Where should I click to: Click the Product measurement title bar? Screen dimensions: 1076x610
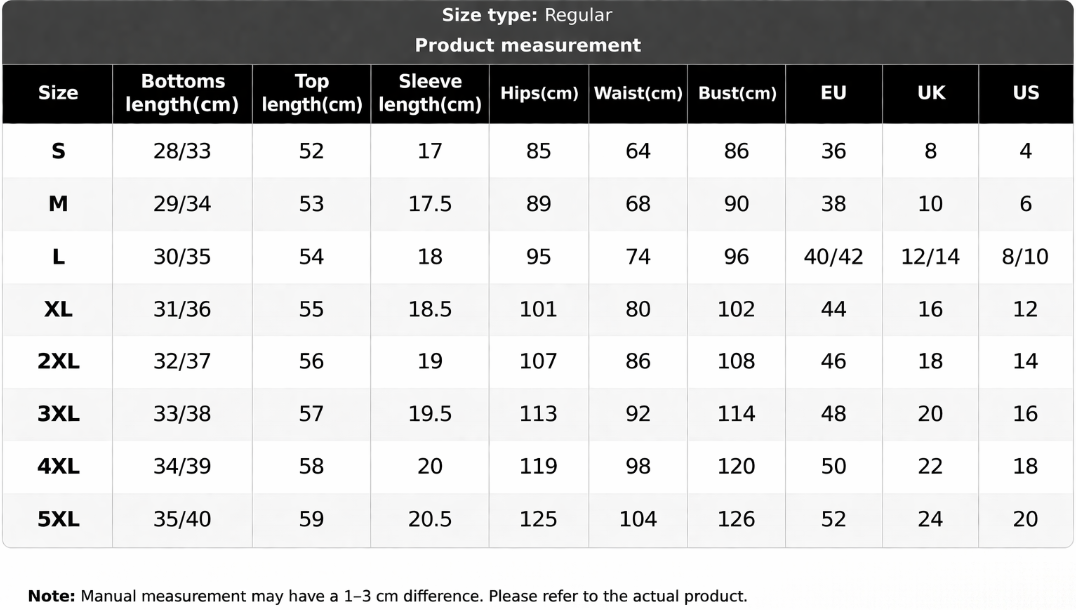[527, 45]
